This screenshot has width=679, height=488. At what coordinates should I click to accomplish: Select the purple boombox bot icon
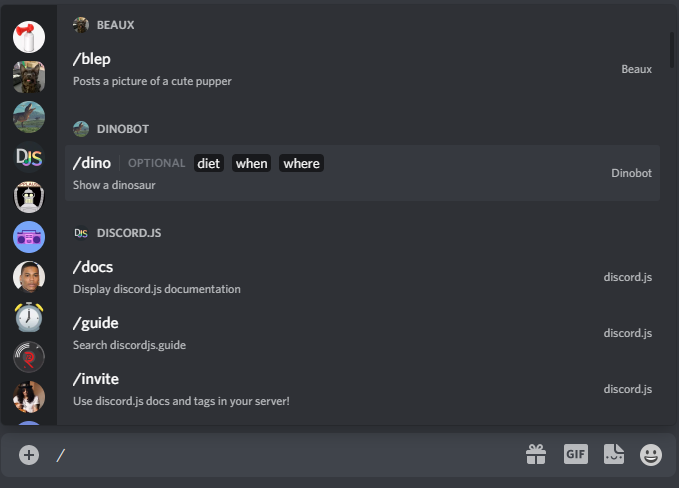click(29, 237)
